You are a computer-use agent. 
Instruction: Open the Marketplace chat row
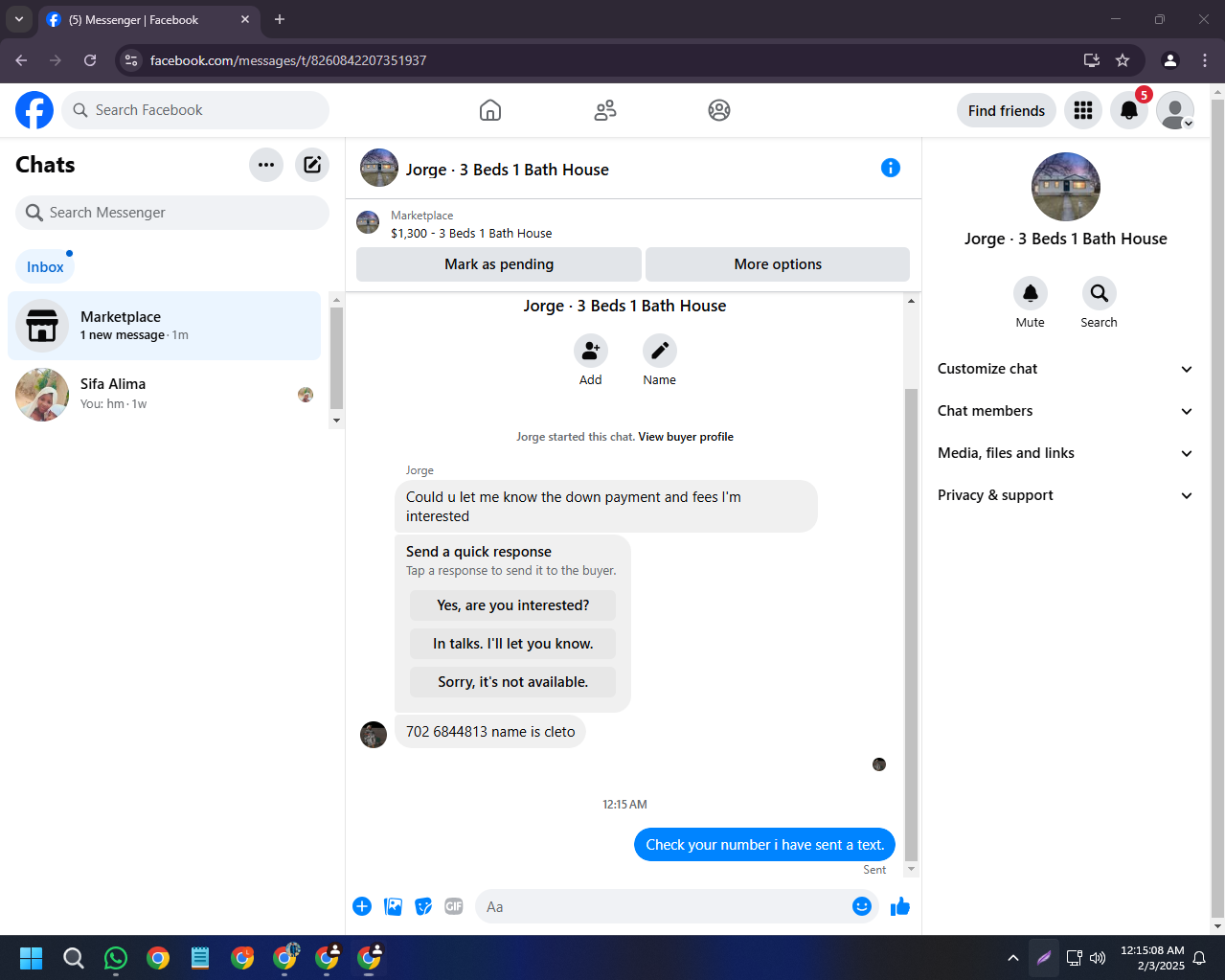click(x=165, y=326)
